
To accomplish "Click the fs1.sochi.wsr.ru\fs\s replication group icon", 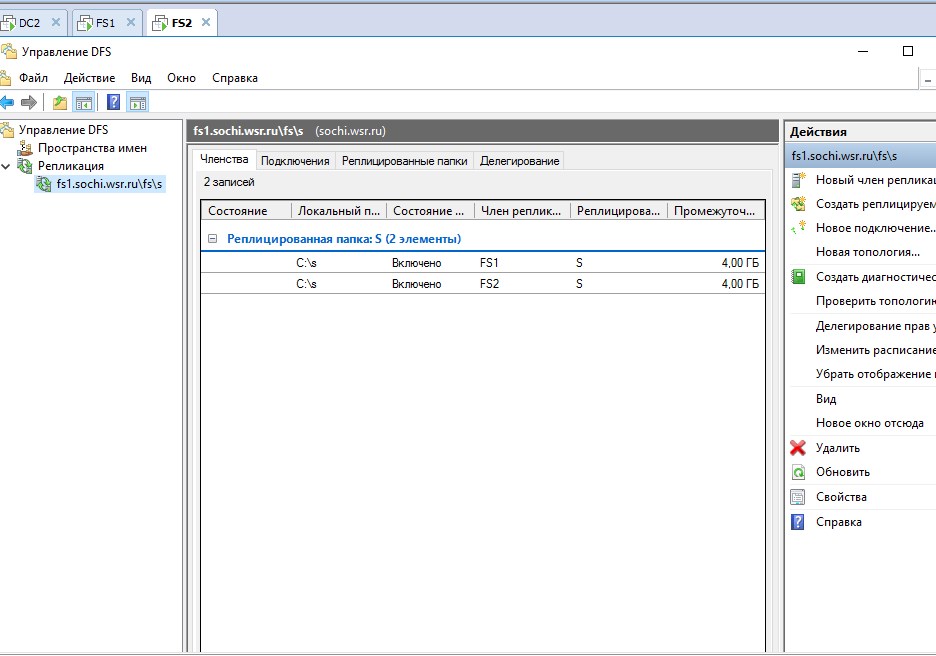I will click(x=44, y=184).
